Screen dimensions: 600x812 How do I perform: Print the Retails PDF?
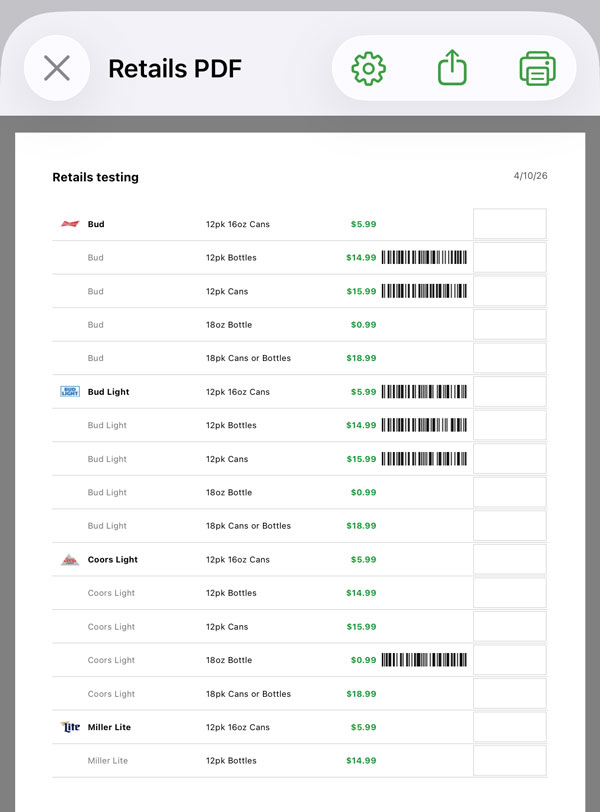click(537, 68)
